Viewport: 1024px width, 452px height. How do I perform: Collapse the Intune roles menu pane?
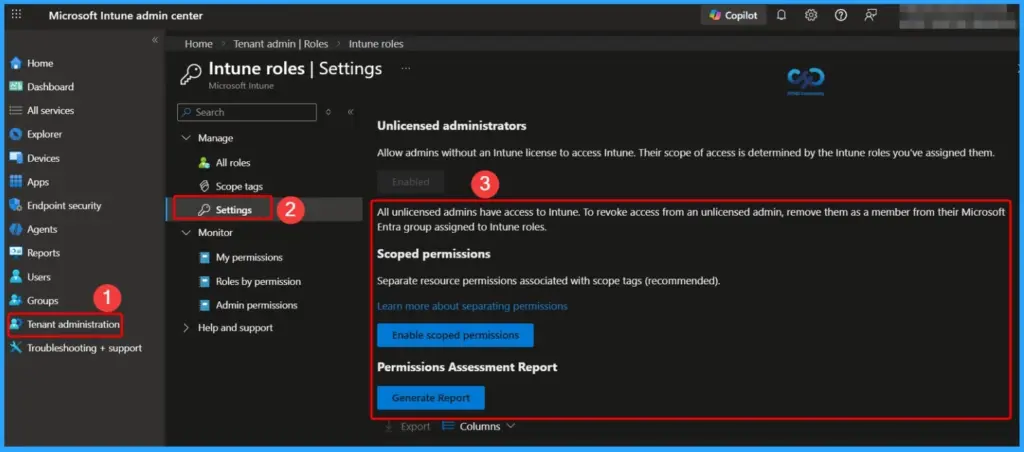(x=351, y=112)
